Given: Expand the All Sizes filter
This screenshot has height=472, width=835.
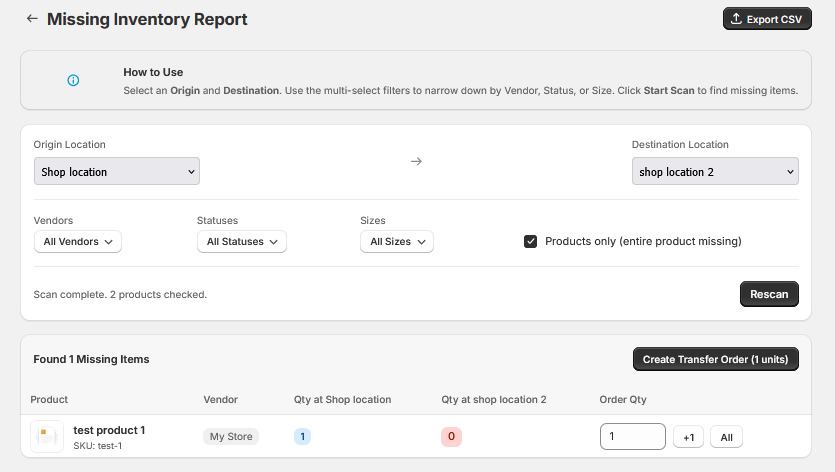Looking at the screenshot, I should (x=397, y=242).
